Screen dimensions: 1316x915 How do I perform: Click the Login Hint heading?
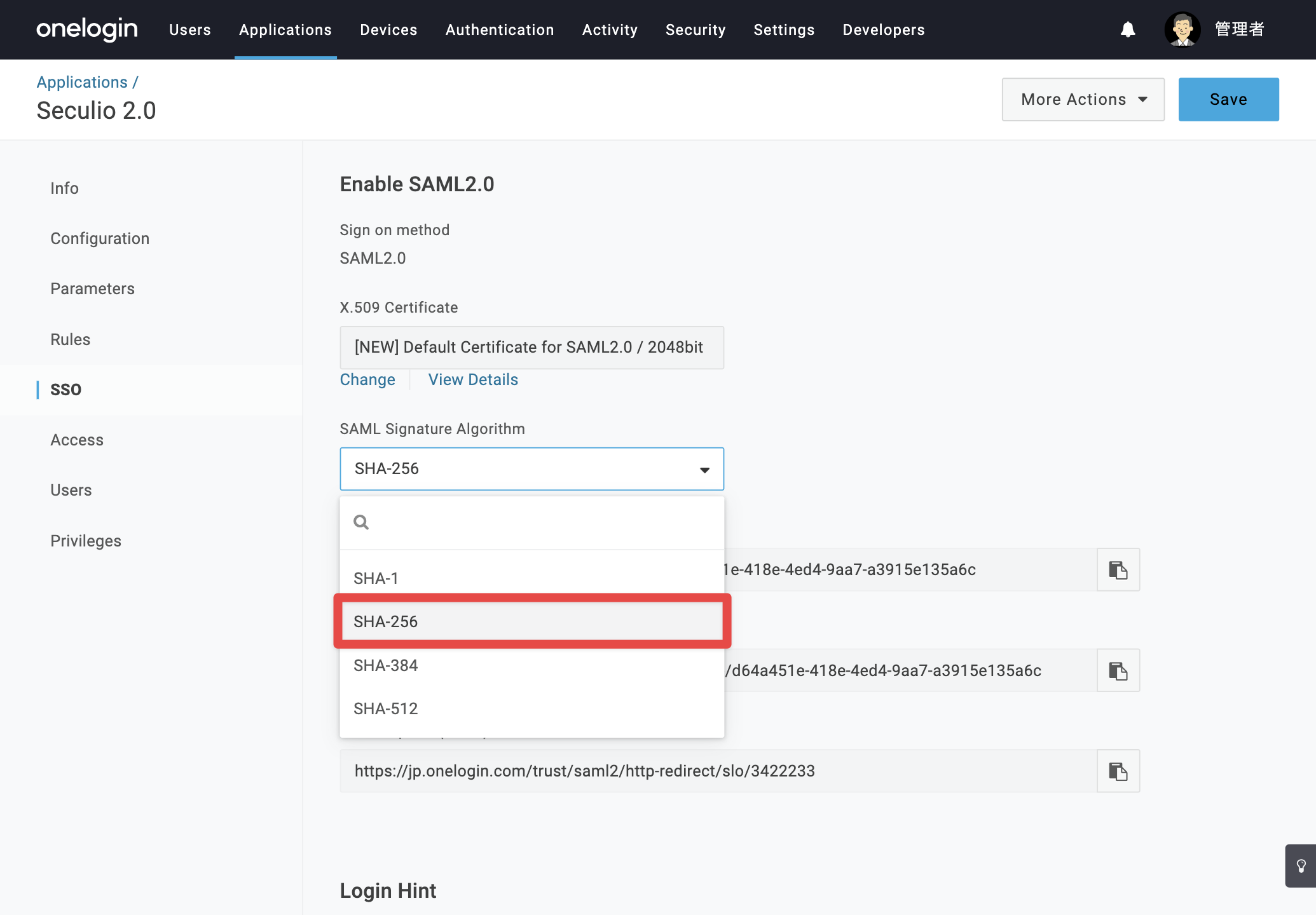click(388, 891)
